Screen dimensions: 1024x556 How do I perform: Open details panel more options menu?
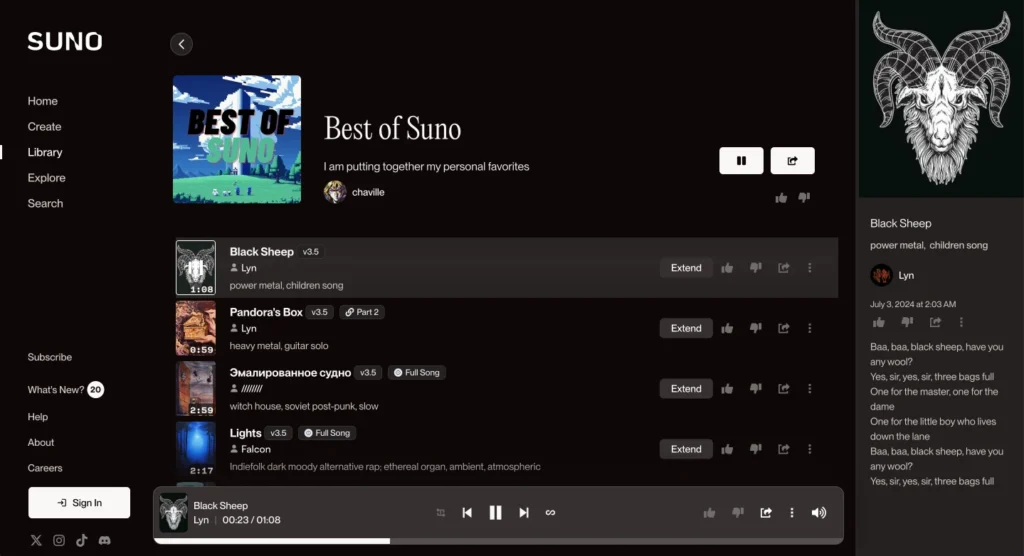pyautogui.click(x=961, y=322)
